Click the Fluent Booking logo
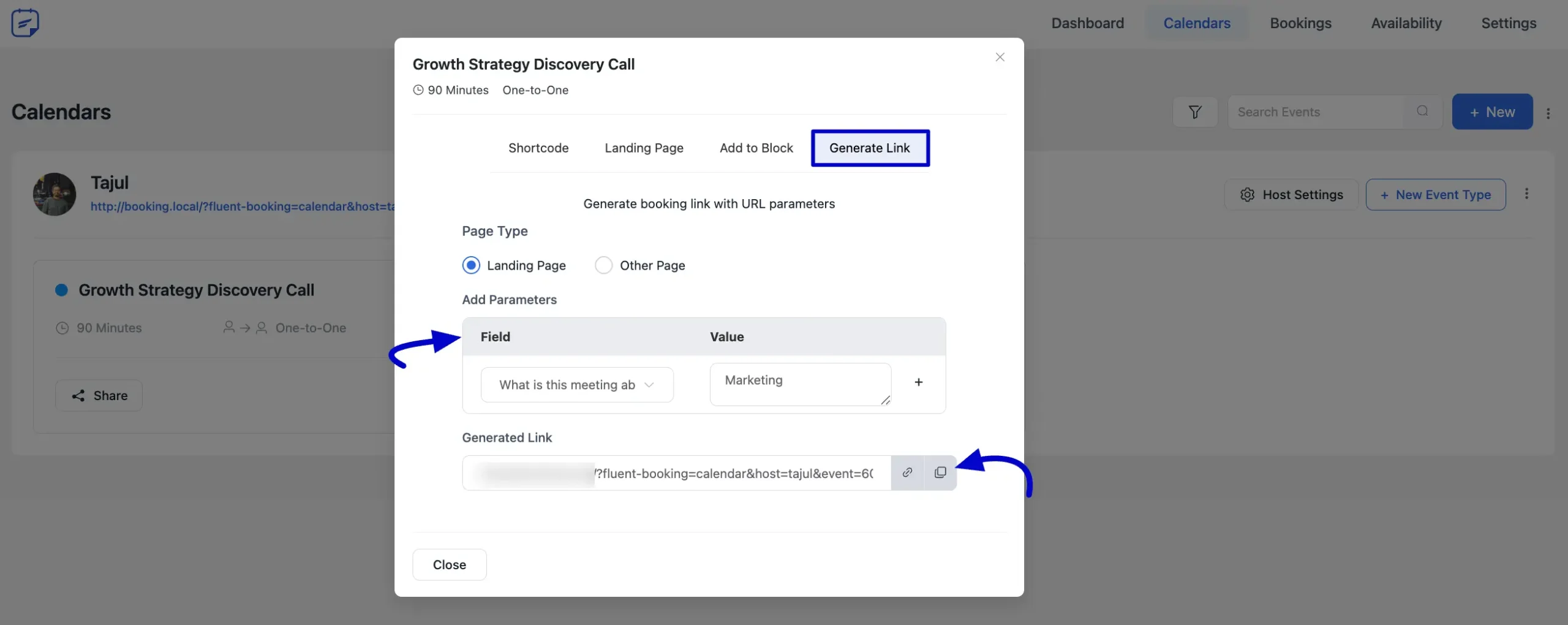Image resolution: width=1568 pixels, height=625 pixels. pos(25,23)
